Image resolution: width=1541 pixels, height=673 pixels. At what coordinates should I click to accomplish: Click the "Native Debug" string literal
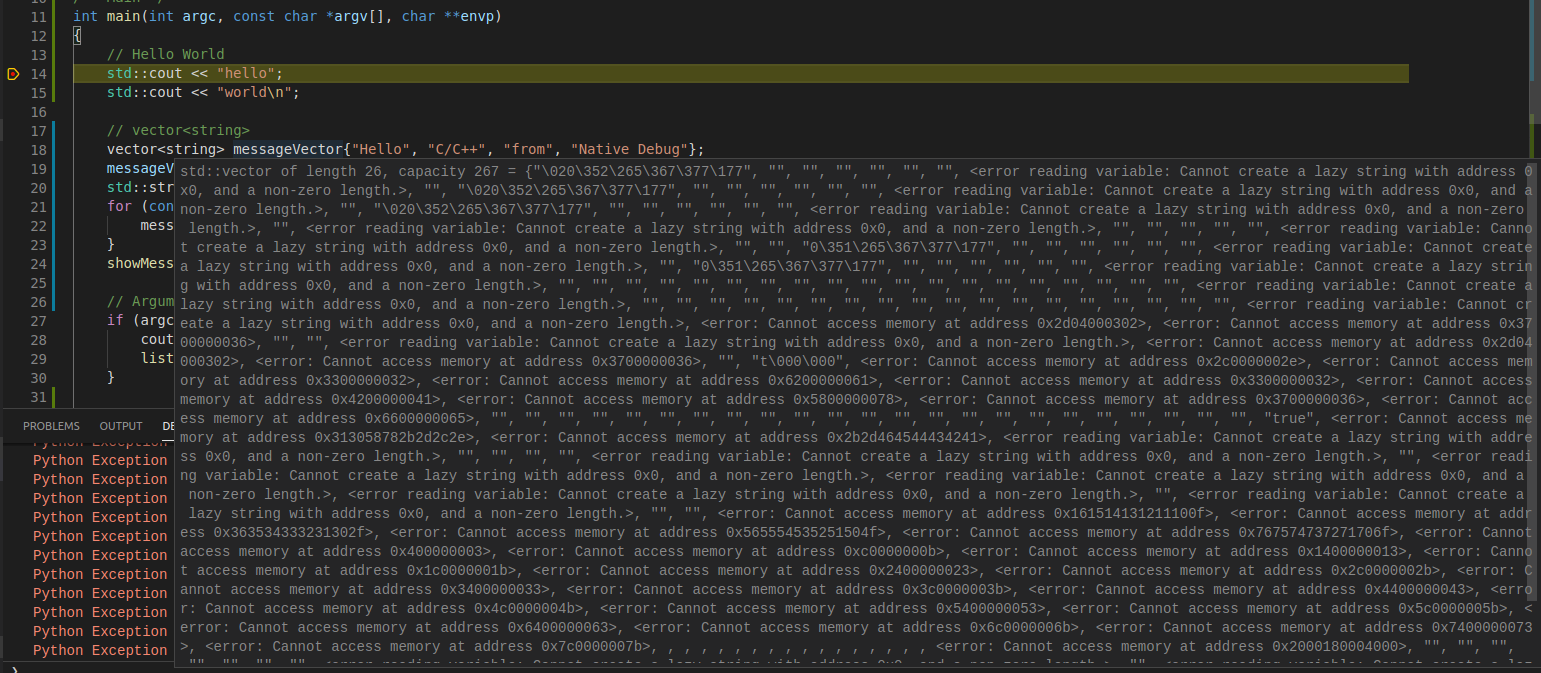pyautogui.click(x=629, y=150)
